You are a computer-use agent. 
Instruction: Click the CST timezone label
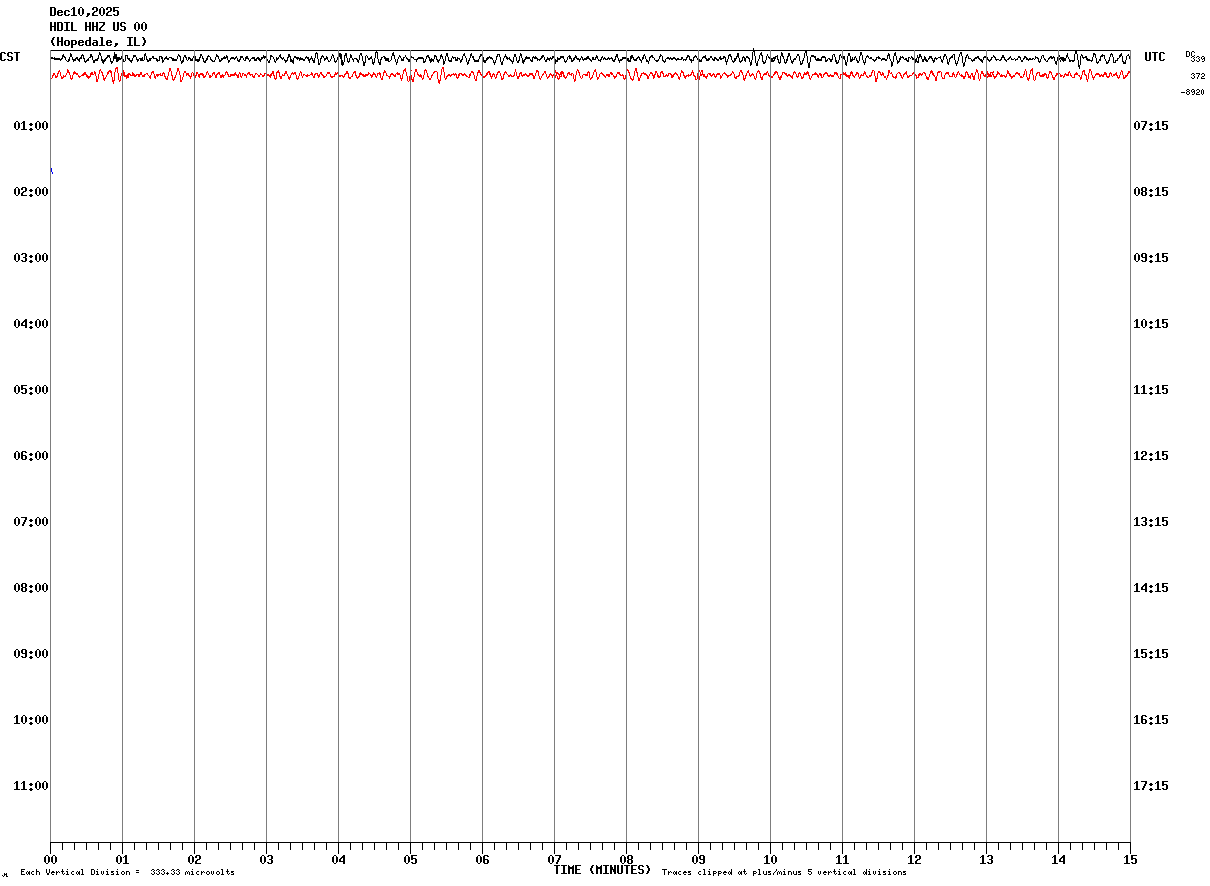(10, 57)
